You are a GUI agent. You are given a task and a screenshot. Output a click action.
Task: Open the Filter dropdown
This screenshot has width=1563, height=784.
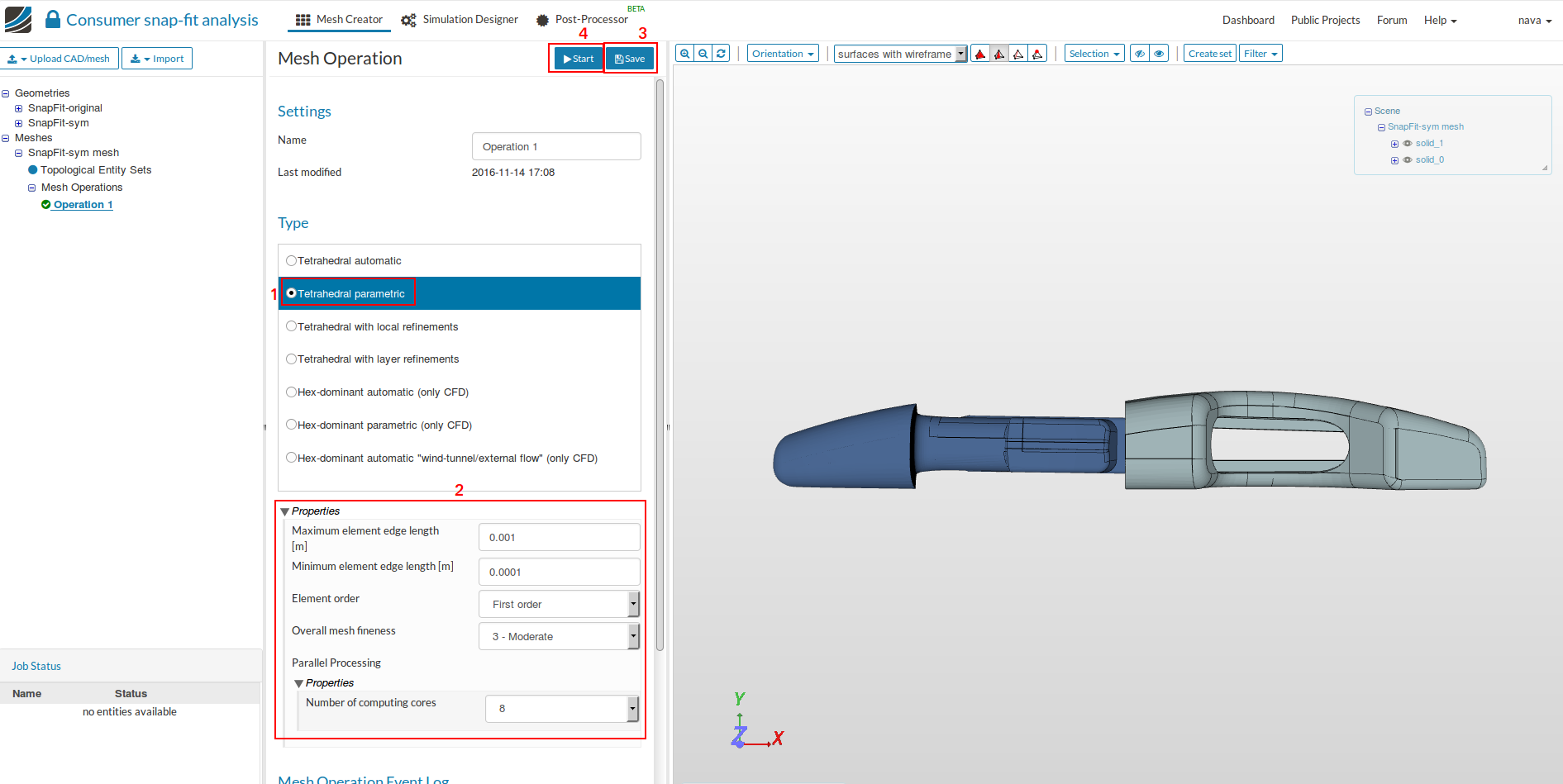pos(1260,54)
